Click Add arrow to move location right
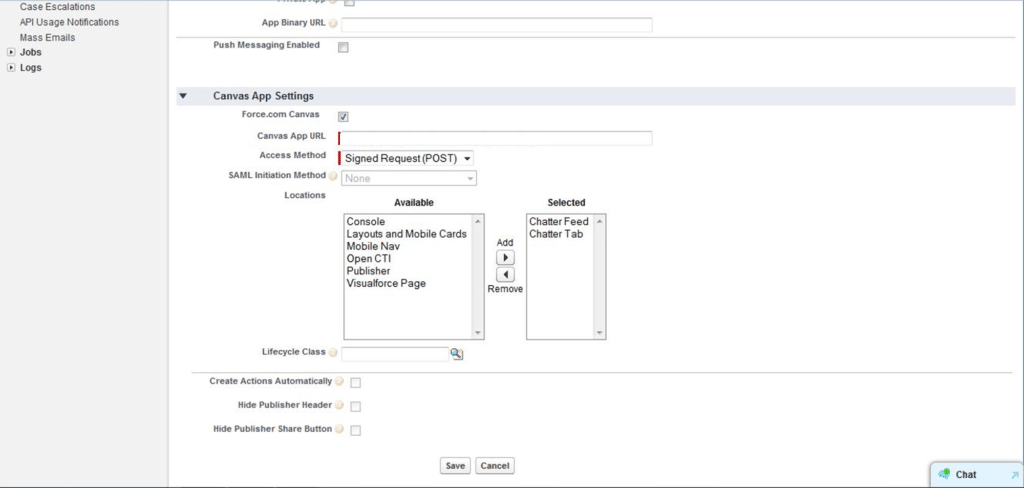The image size is (1024, 488). pyautogui.click(x=506, y=258)
